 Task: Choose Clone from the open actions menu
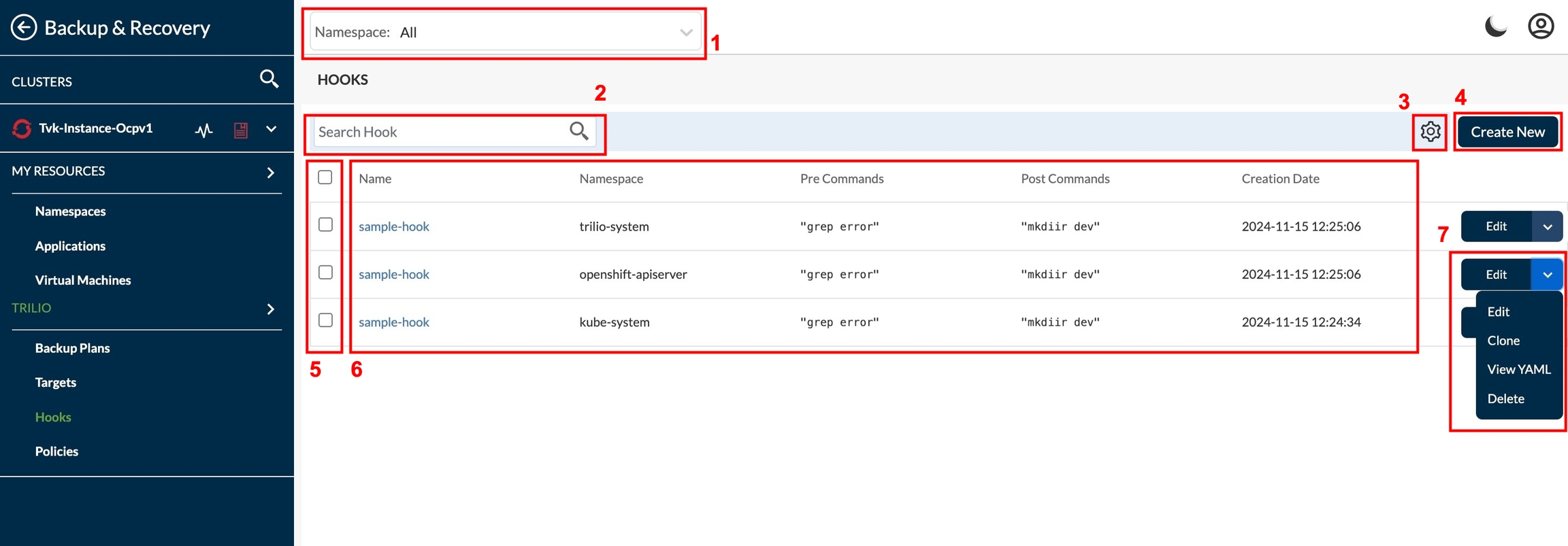pos(1503,341)
